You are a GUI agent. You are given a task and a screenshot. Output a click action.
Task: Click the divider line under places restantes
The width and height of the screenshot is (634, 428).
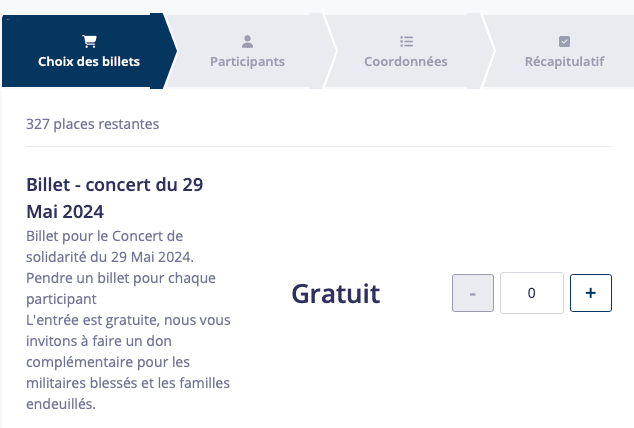click(x=319, y=146)
